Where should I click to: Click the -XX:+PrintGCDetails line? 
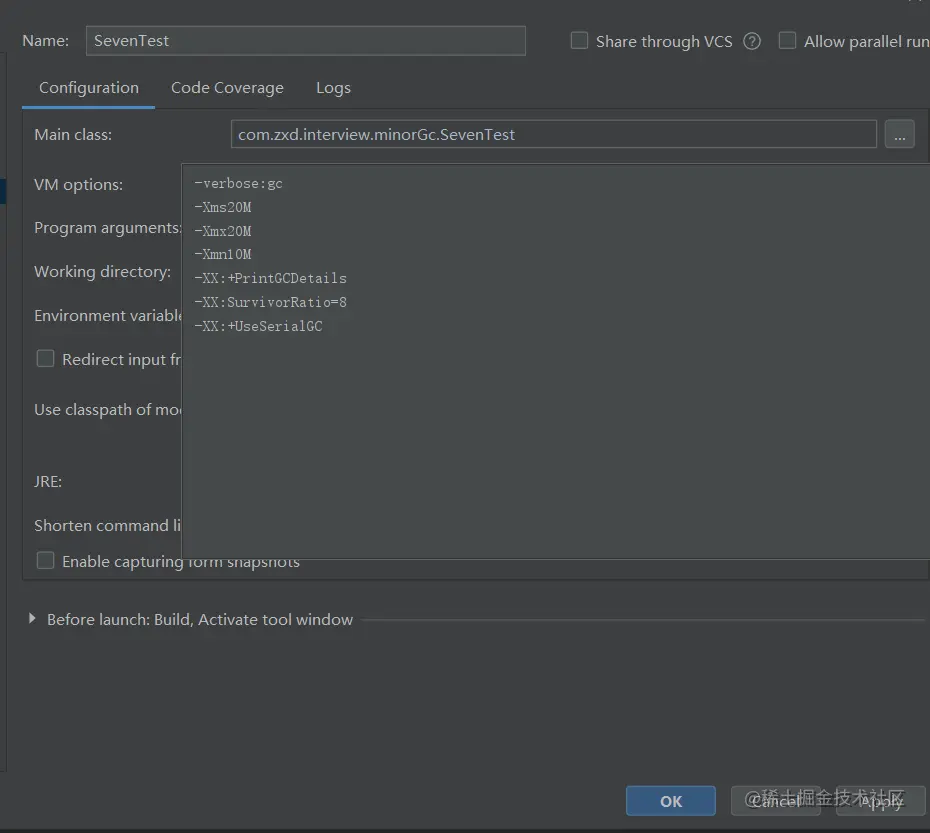pyautogui.click(x=270, y=278)
